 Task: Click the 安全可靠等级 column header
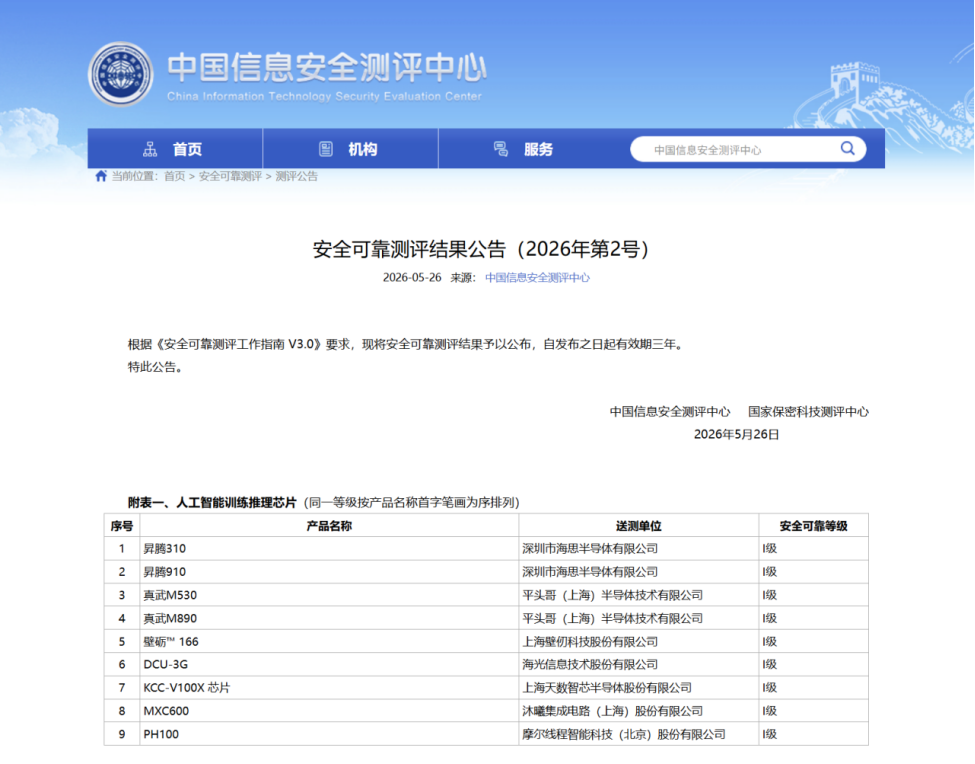point(813,526)
